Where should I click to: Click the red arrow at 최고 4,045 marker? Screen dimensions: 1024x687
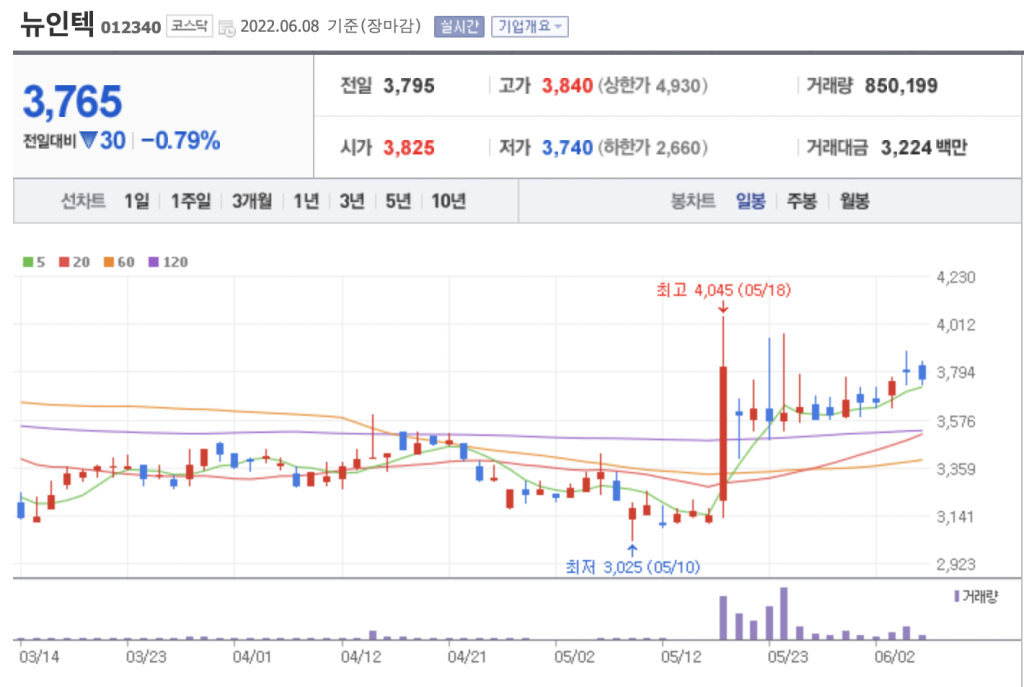722,307
